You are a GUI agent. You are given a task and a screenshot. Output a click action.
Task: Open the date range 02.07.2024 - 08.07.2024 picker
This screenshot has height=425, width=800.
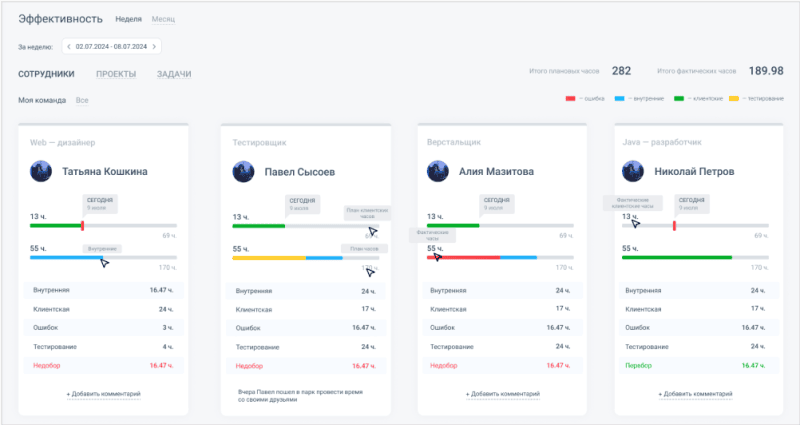111,46
